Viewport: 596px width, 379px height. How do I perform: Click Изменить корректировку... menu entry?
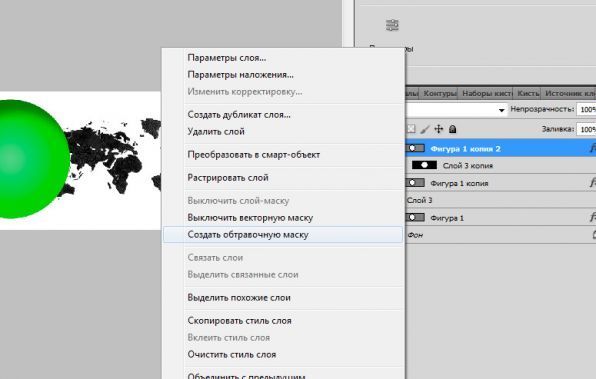245,92
